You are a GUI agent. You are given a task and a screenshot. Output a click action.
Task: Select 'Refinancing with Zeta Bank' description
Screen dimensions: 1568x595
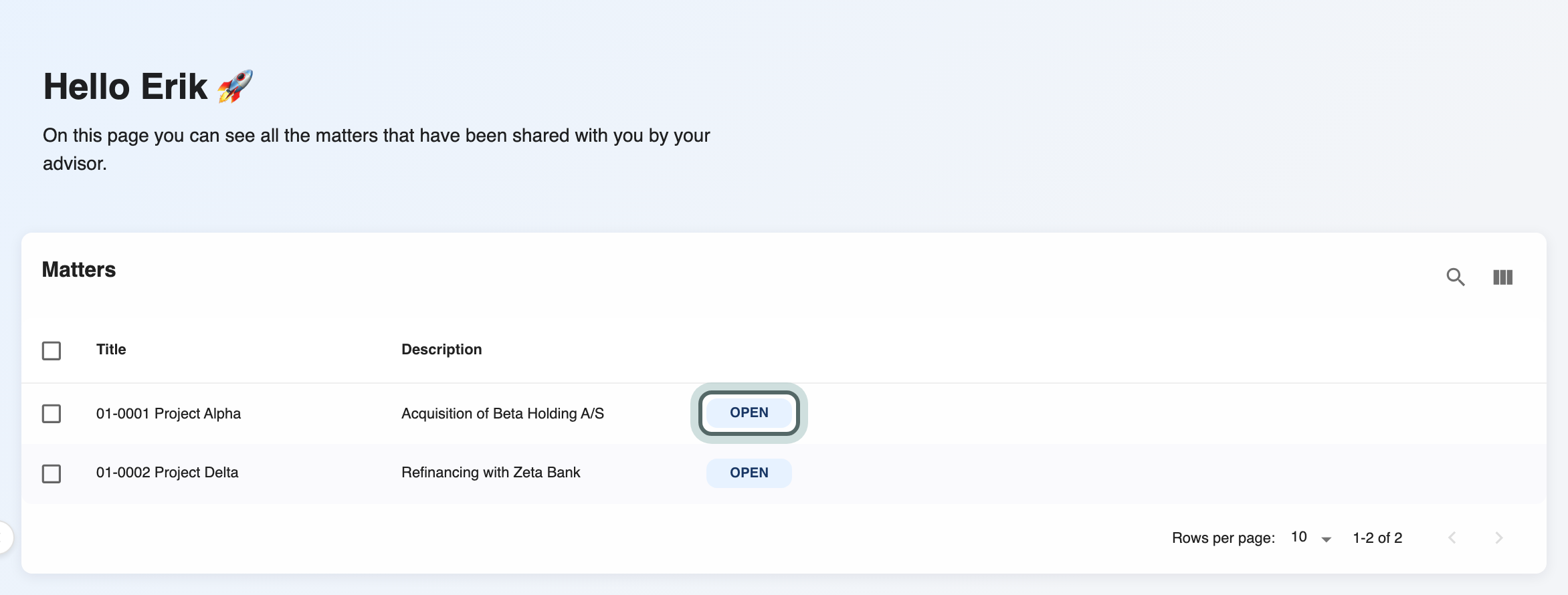coord(490,472)
